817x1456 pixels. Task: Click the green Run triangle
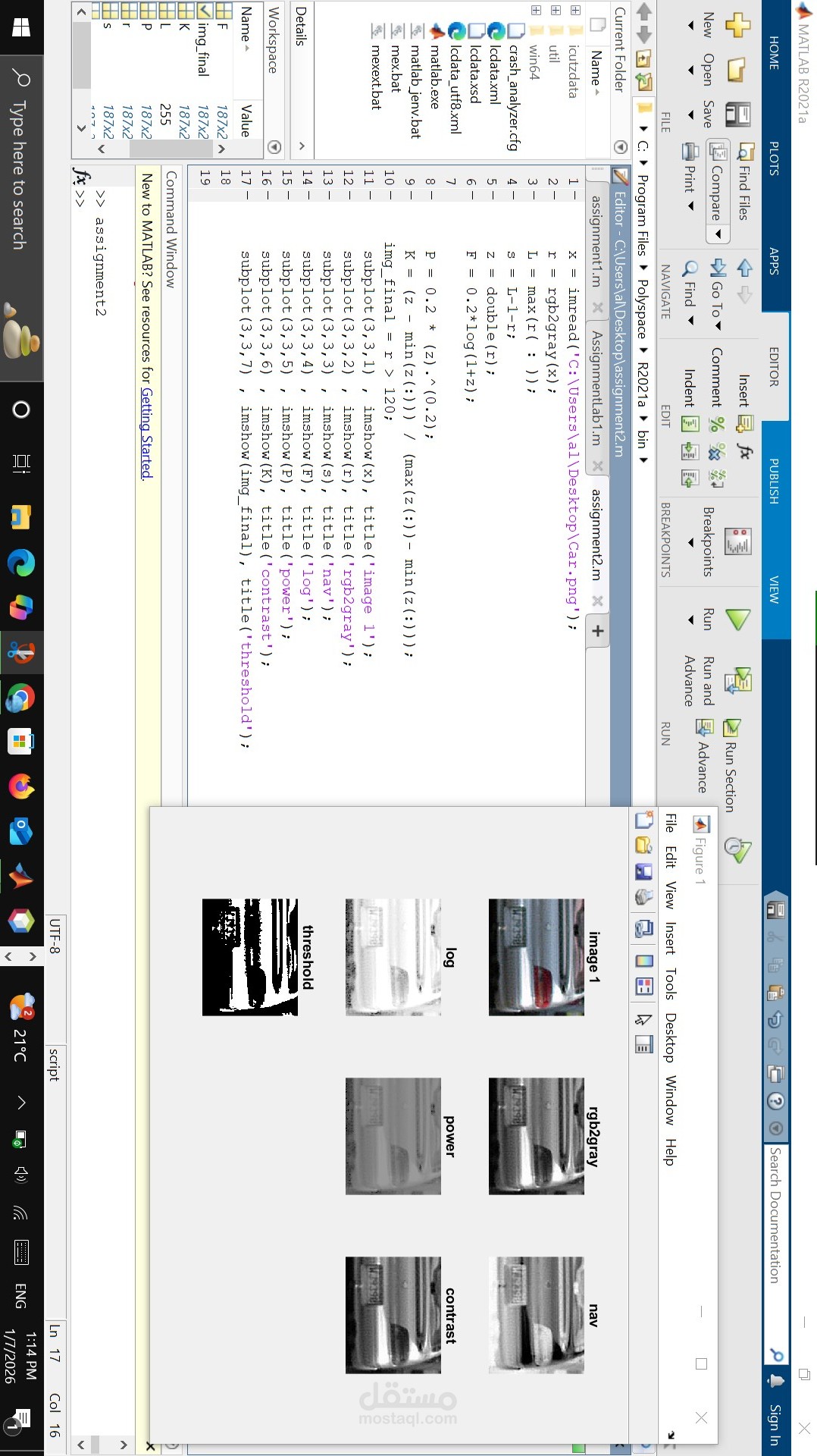point(737,620)
